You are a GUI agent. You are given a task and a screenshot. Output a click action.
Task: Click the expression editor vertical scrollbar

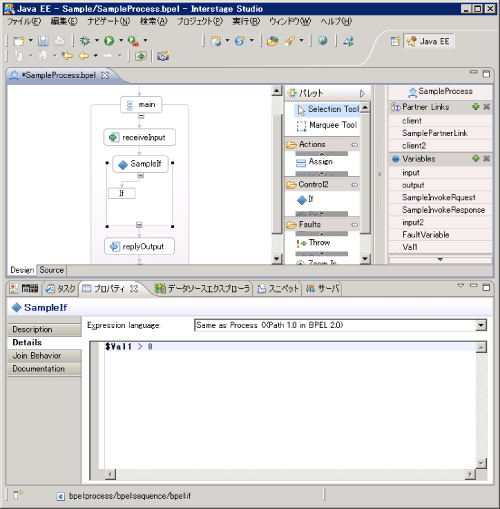click(x=481, y=405)
